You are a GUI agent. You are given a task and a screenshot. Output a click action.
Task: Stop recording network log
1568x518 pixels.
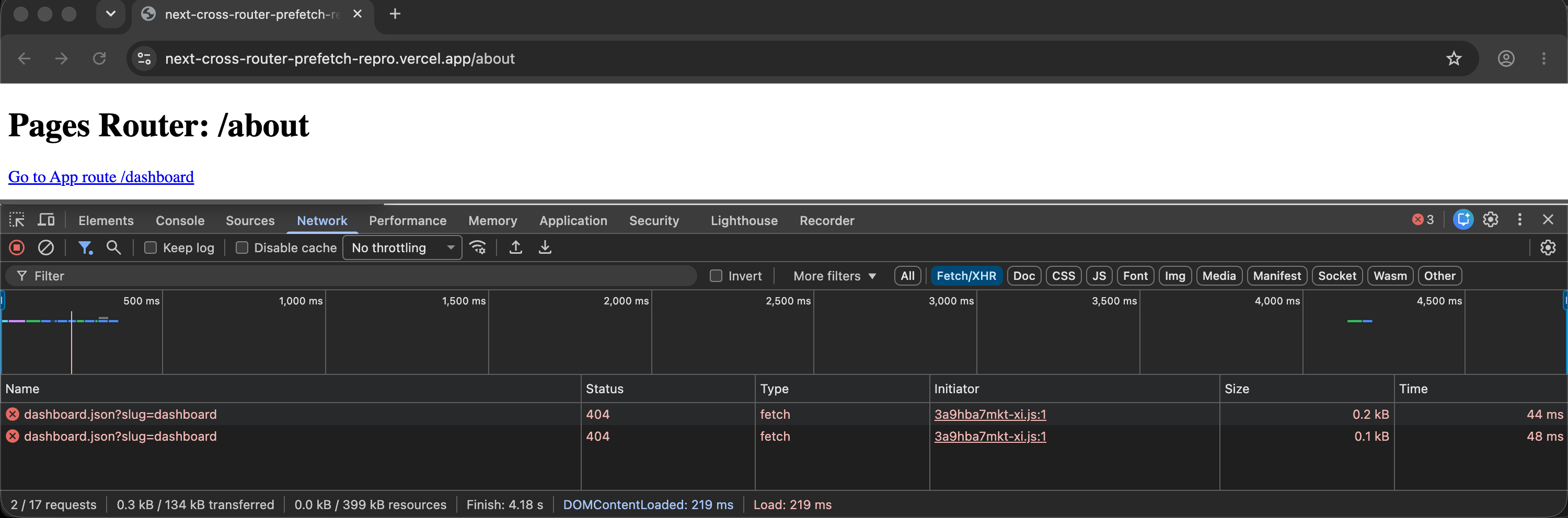click(17, 248)
